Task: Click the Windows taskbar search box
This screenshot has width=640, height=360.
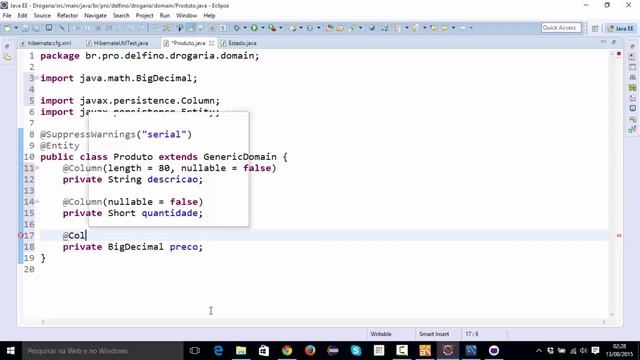Action: pos(102,351)
